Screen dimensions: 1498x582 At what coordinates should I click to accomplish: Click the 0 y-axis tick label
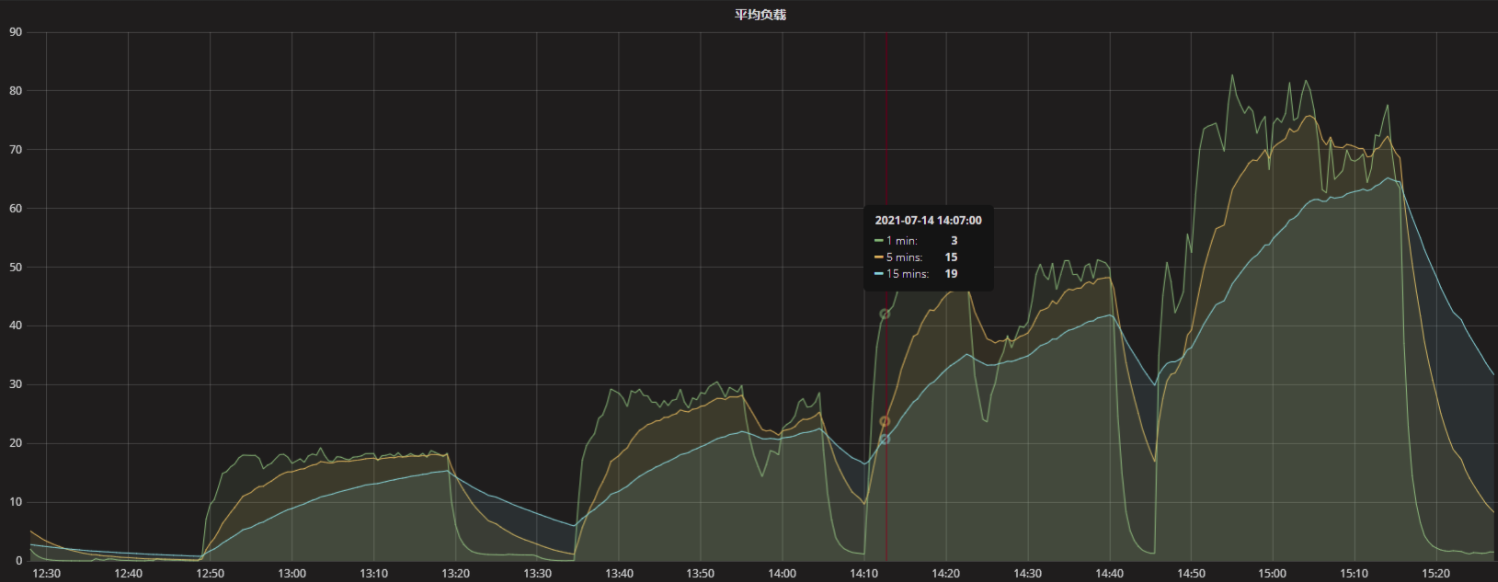18,561
